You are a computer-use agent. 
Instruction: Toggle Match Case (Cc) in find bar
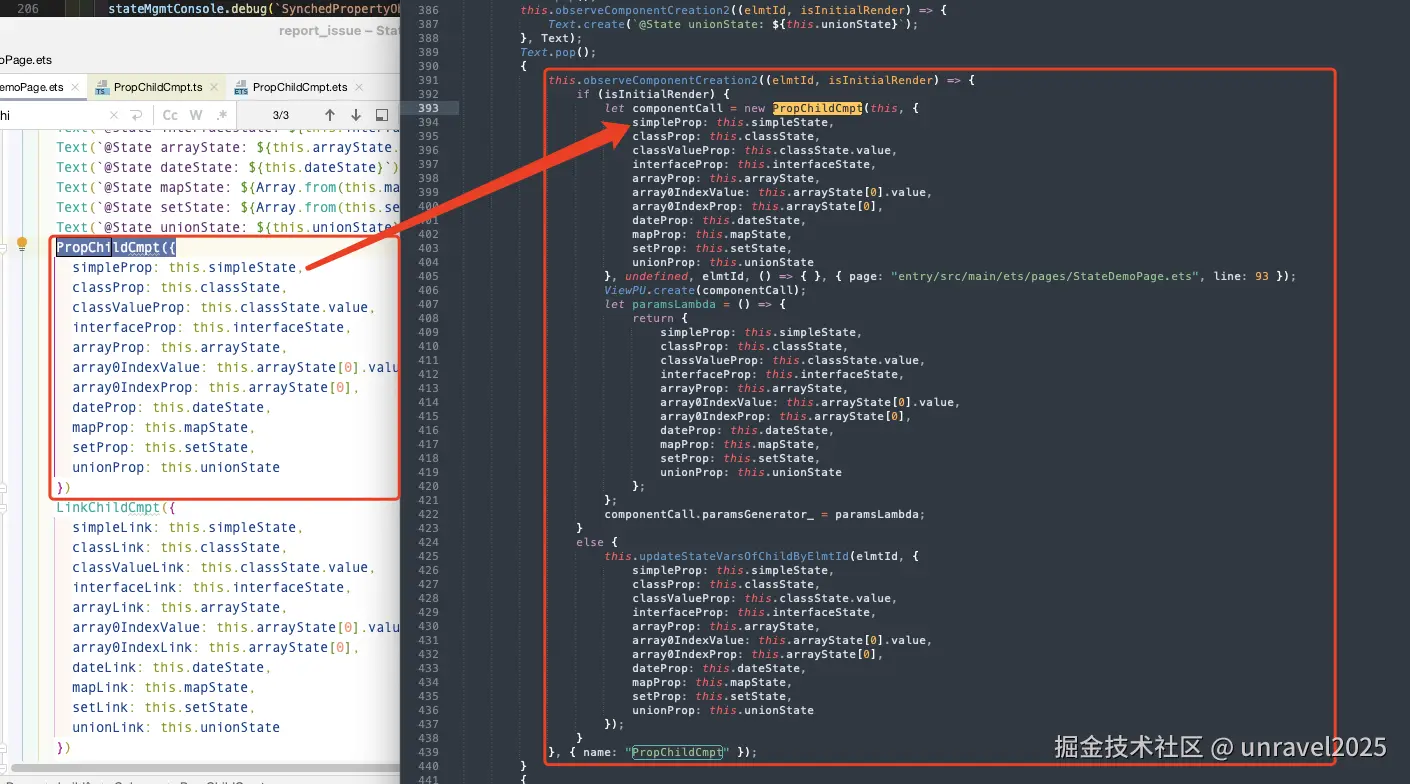170,115
